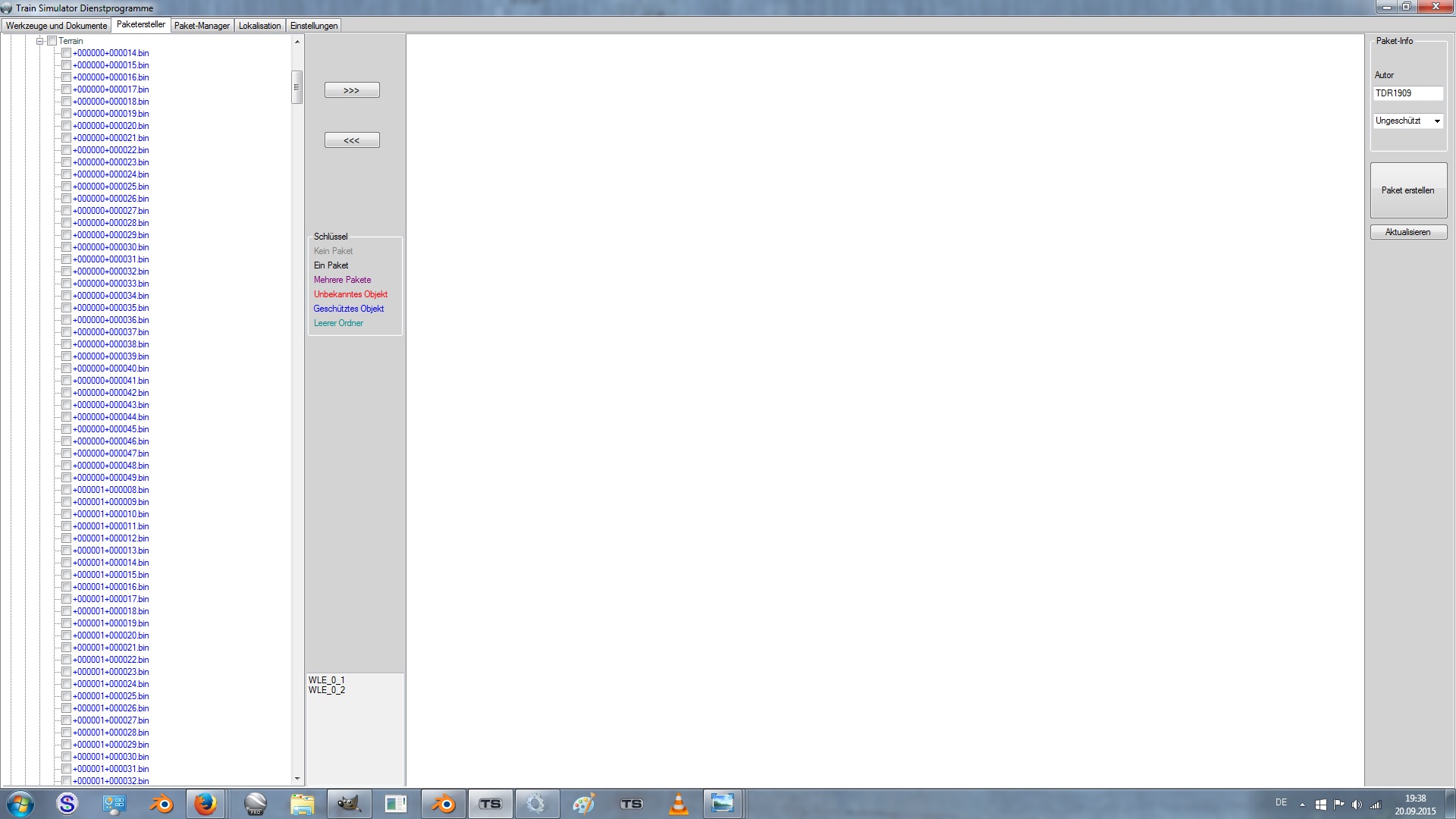Image resolution: width=1456 pixels, height=819 pixels.
Task: Open the Einstellungen tab
Action: pyautogui.click(x=314, y=26)
